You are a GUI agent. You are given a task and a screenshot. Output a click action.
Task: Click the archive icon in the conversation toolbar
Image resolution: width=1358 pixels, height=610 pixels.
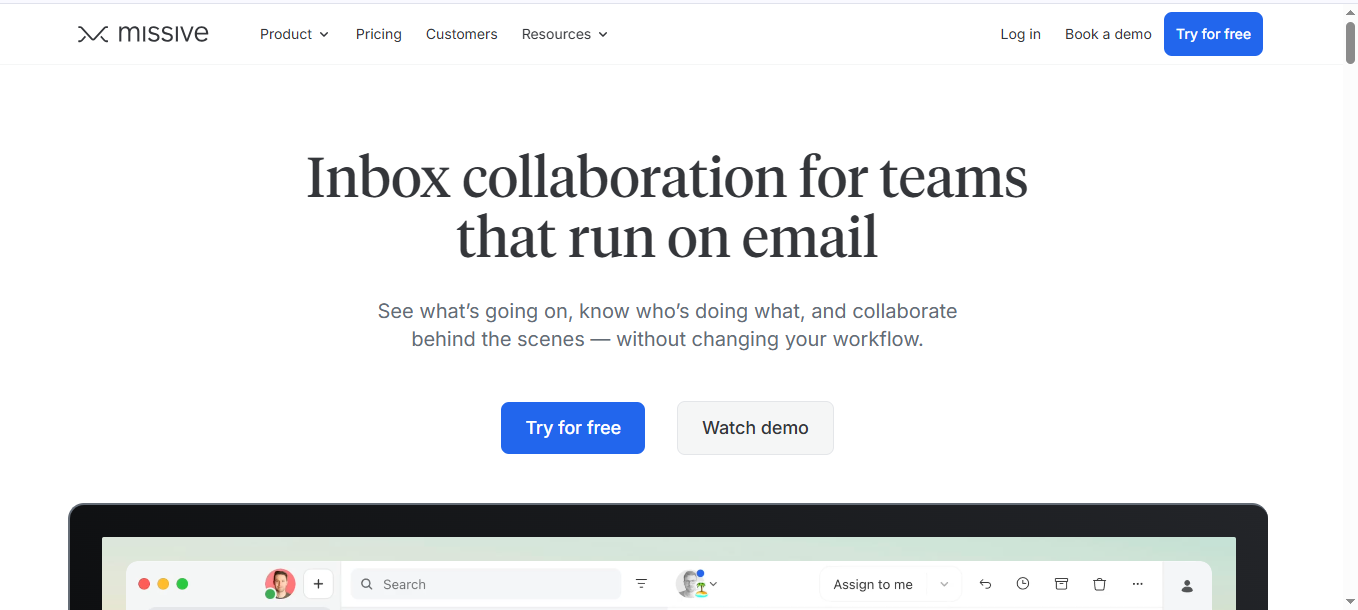(x=1061, y=583)
